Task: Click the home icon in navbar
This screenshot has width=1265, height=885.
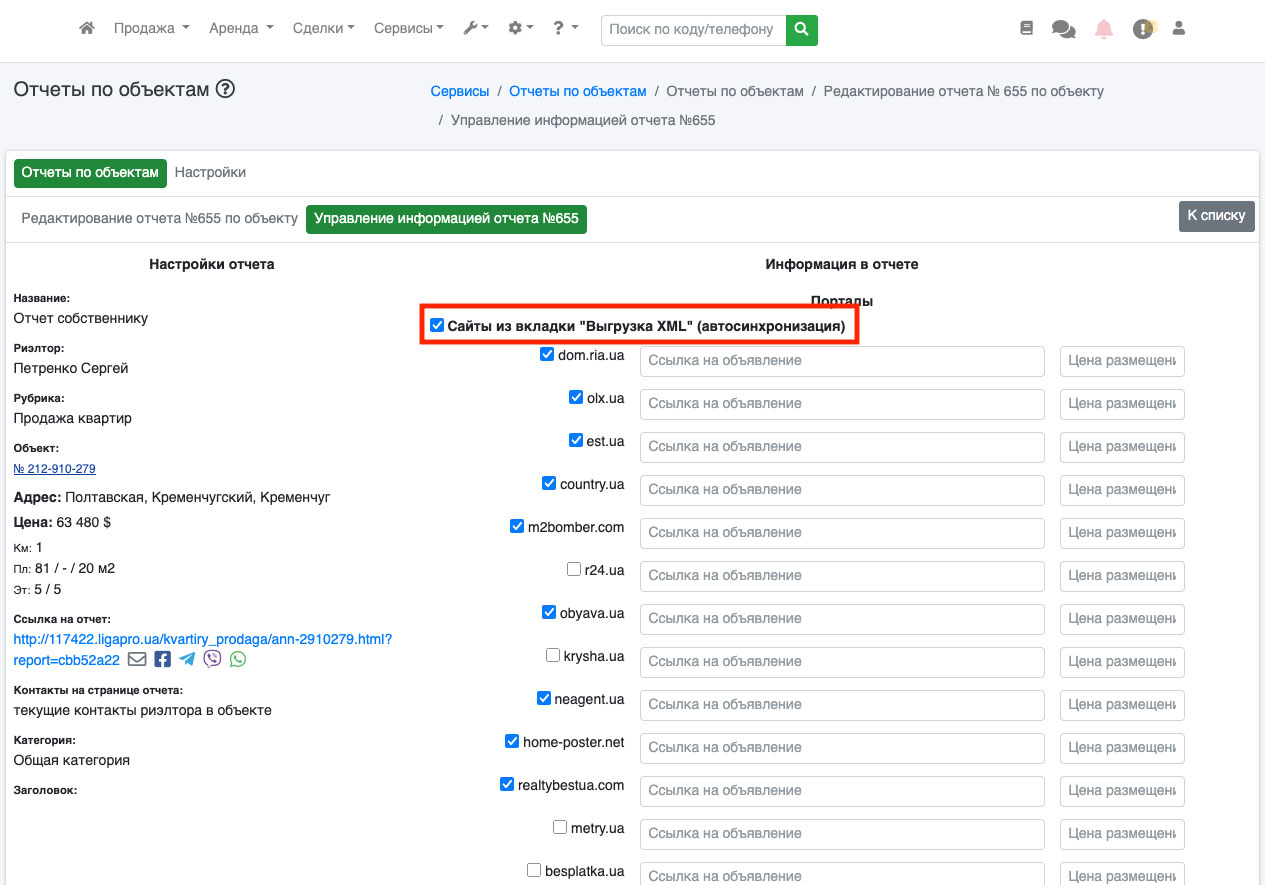Action: tap(87, 29)
